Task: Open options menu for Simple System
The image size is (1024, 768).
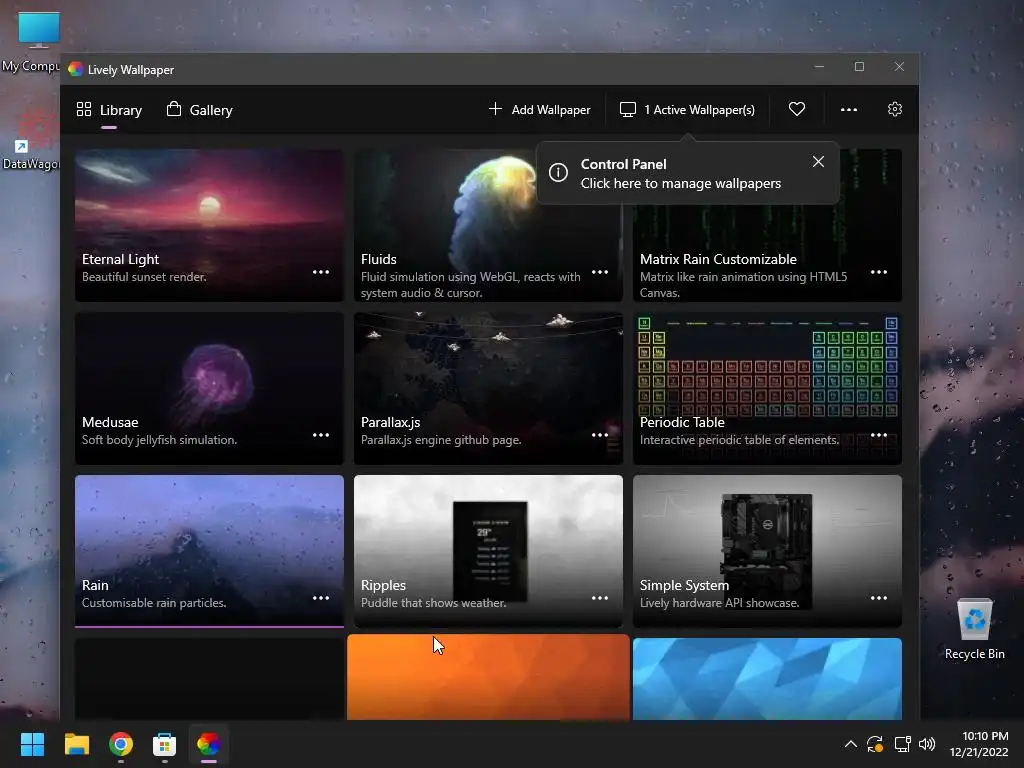Action: click(x=878, y=598)
